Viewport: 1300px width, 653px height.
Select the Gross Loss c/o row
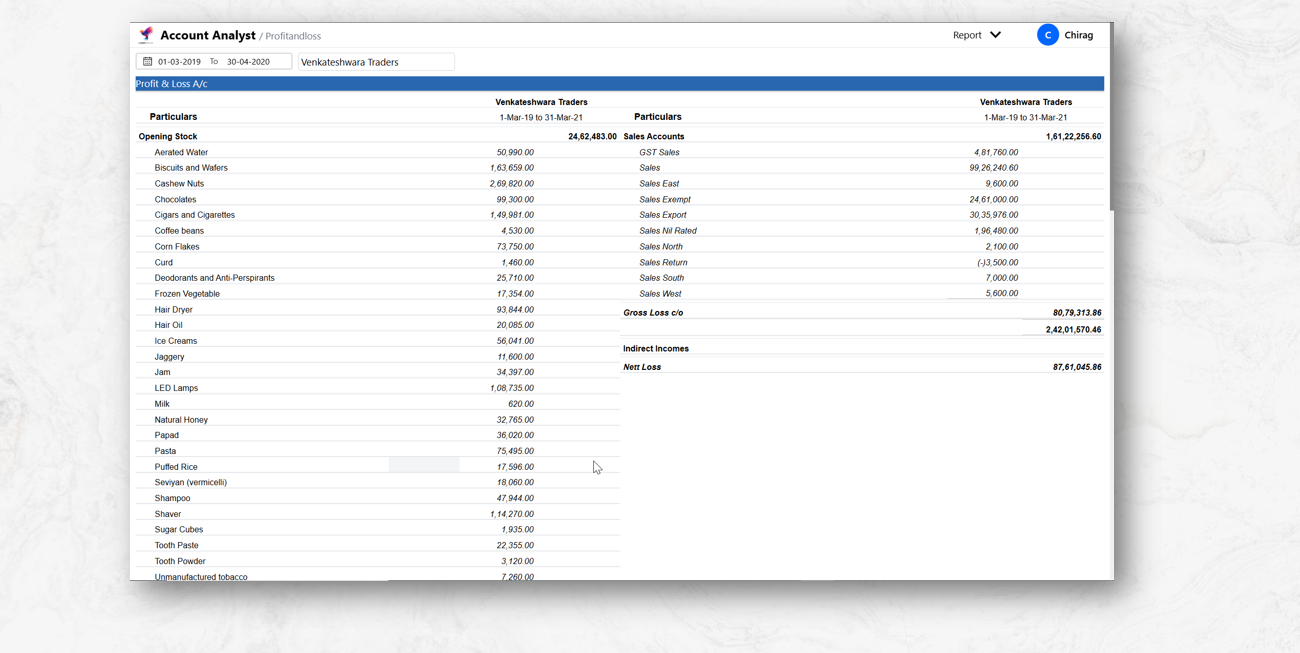(x=653, y=313)
